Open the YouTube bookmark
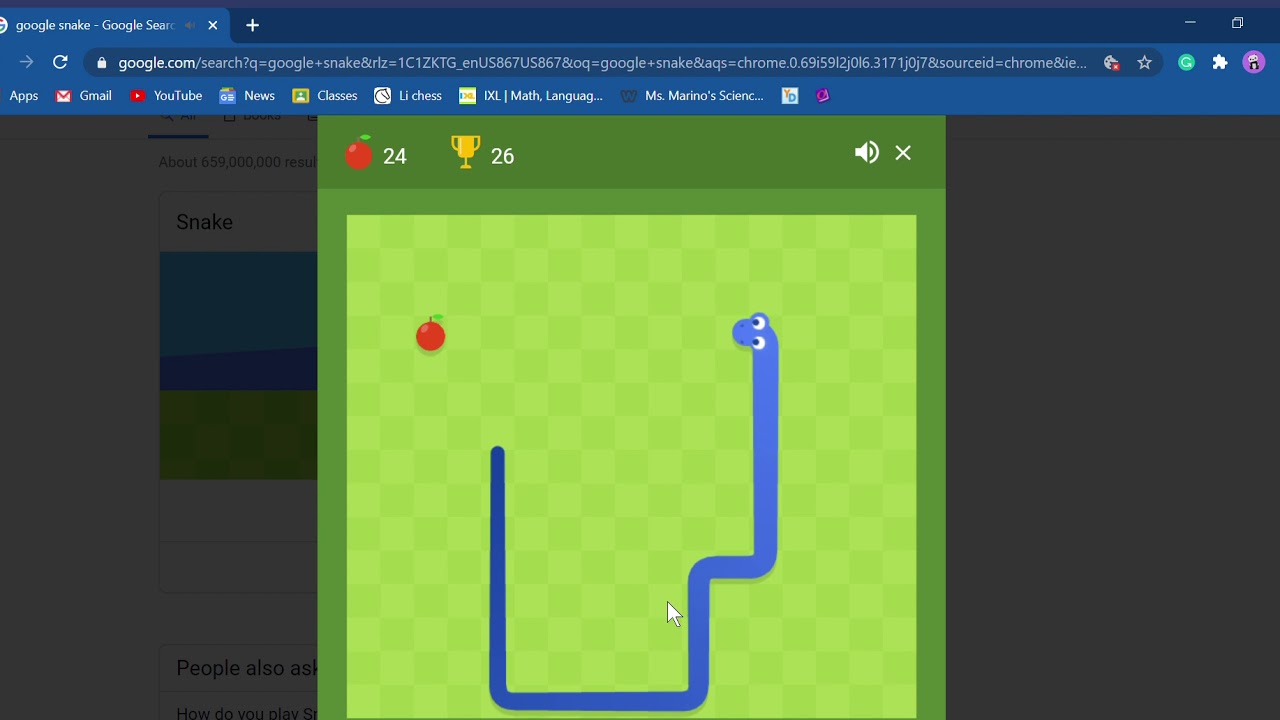Viewport: 1280px width, 720px height. pyautogui.click(x=166, y=96)
